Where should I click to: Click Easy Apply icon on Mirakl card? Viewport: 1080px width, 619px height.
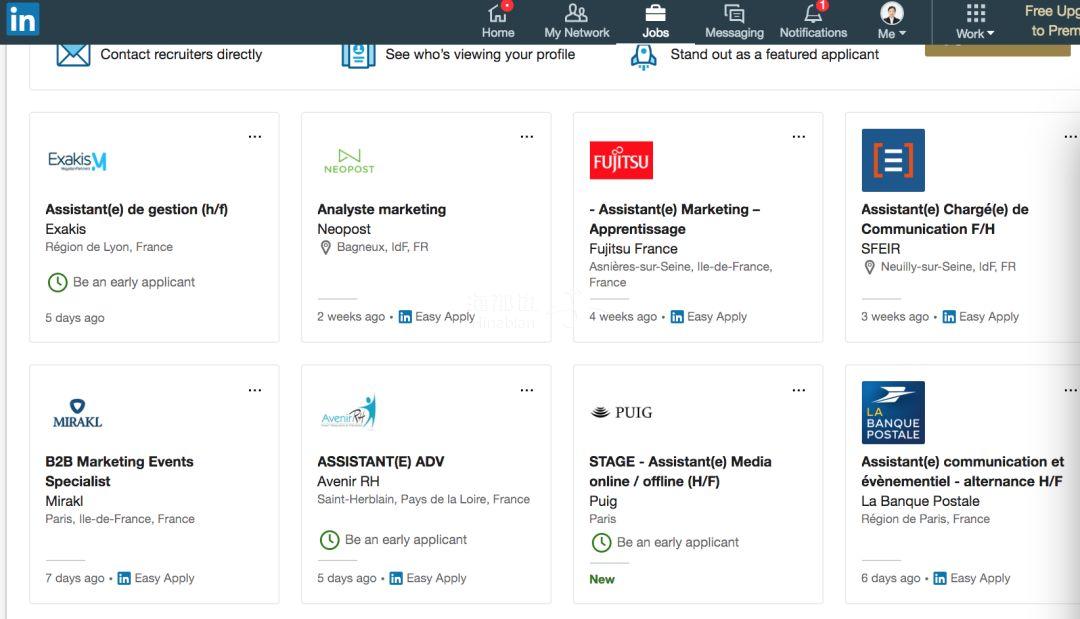124,578
